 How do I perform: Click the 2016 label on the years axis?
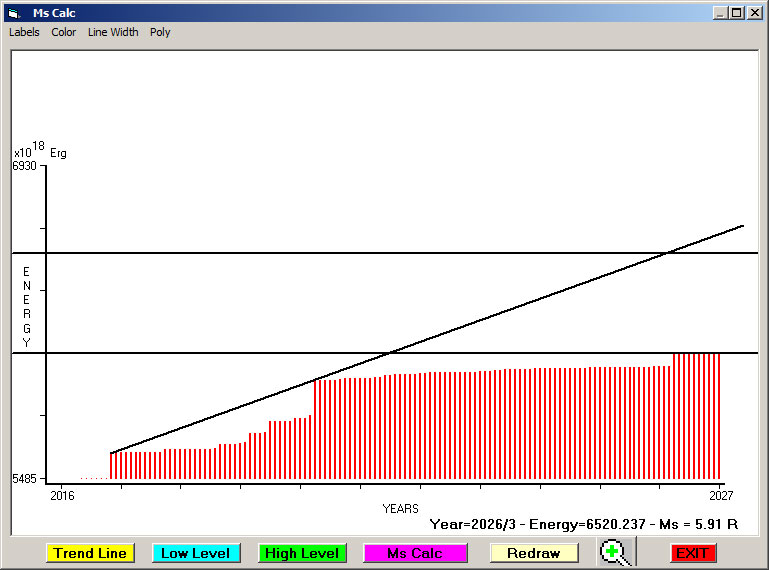click(x=62, y=495)
